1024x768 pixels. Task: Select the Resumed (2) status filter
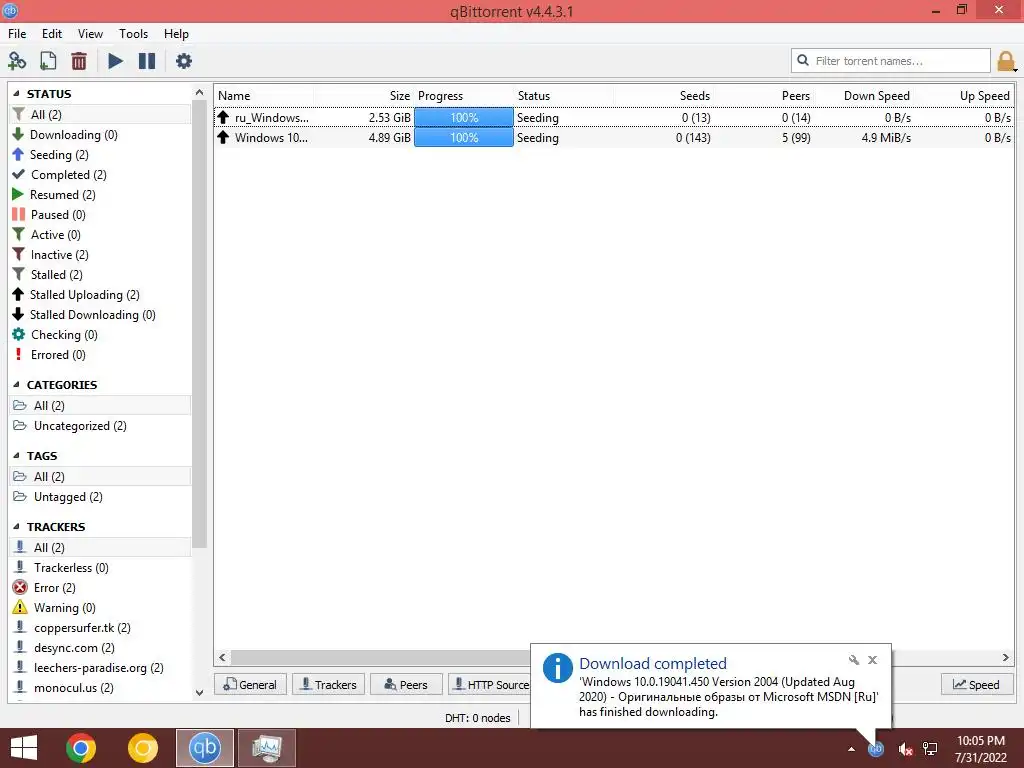101,195
